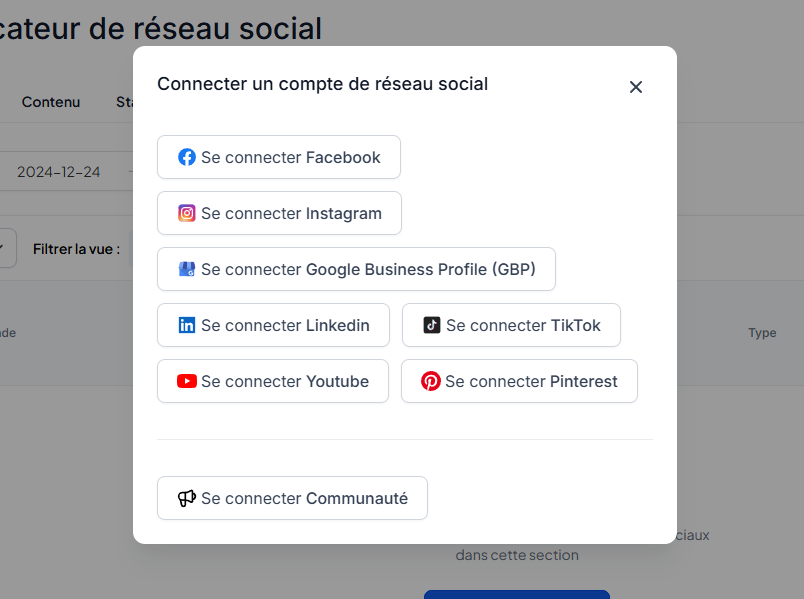Click the Type column header
The image size is (804, 599).
(x=762, y=333)
